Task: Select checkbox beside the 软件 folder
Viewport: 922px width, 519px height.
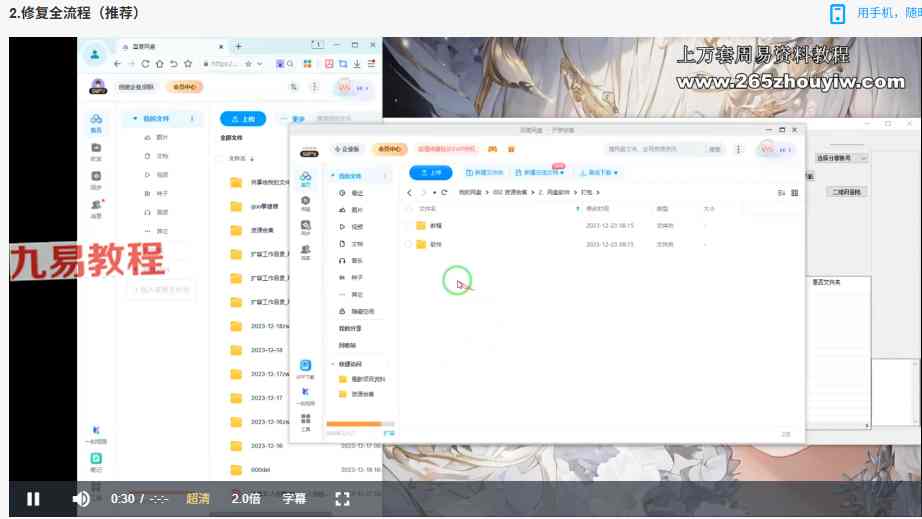Action: click(408, 244)
